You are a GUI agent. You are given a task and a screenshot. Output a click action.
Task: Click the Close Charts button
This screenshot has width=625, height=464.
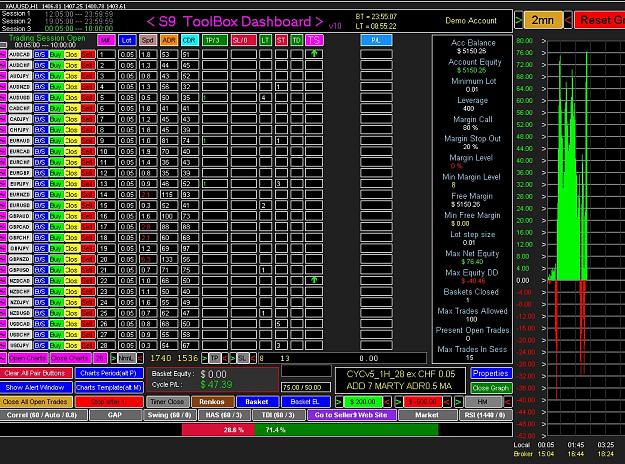click(70, 358)
